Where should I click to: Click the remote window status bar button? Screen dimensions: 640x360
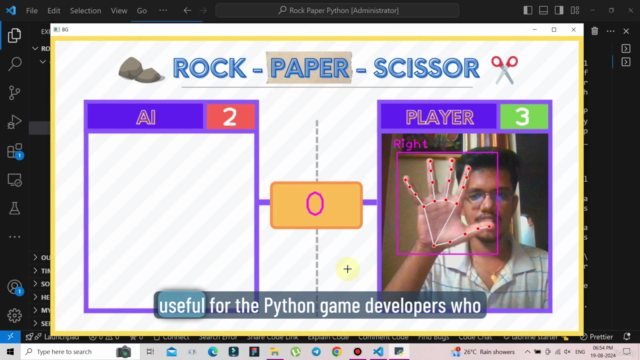pos(10,337)
